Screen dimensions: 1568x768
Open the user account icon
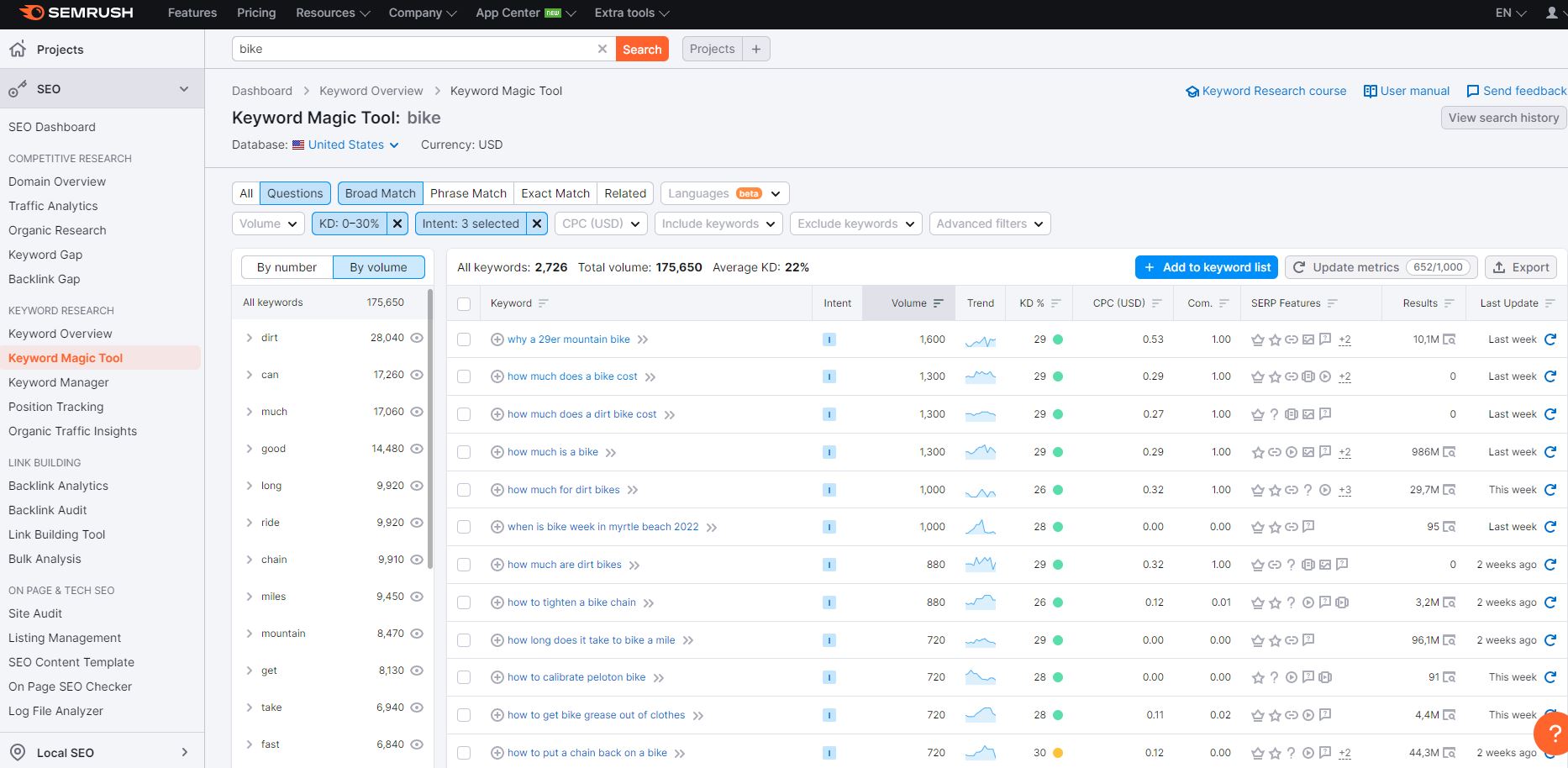(1551, 13)
